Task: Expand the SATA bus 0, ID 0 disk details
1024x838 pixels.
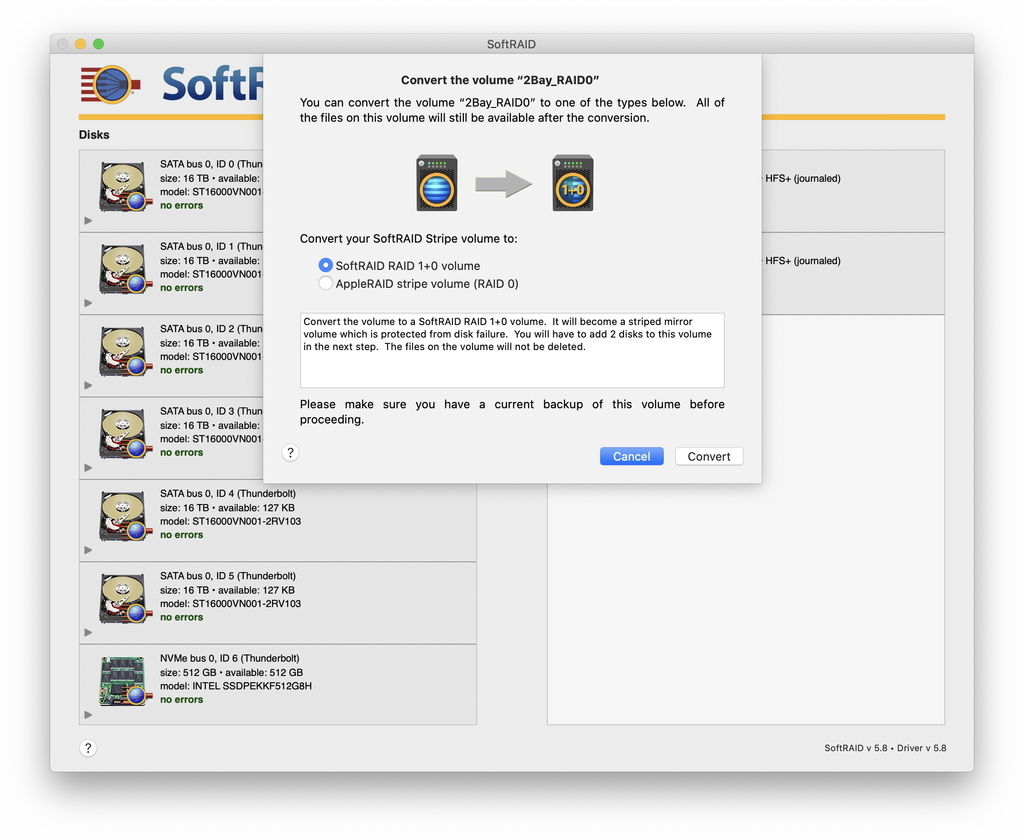Action: pos(88,221)
